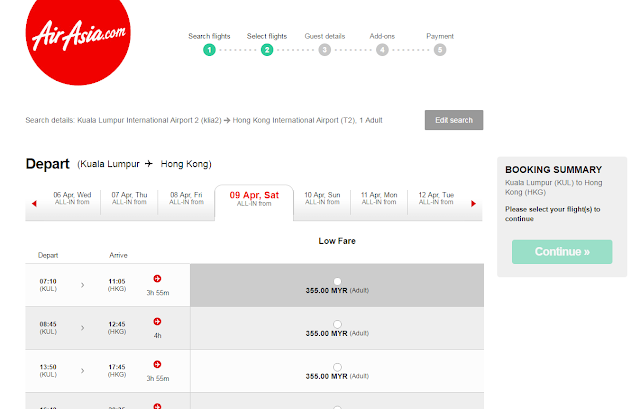Open the Select flights step label
The image size is (640, 409).
267,36
